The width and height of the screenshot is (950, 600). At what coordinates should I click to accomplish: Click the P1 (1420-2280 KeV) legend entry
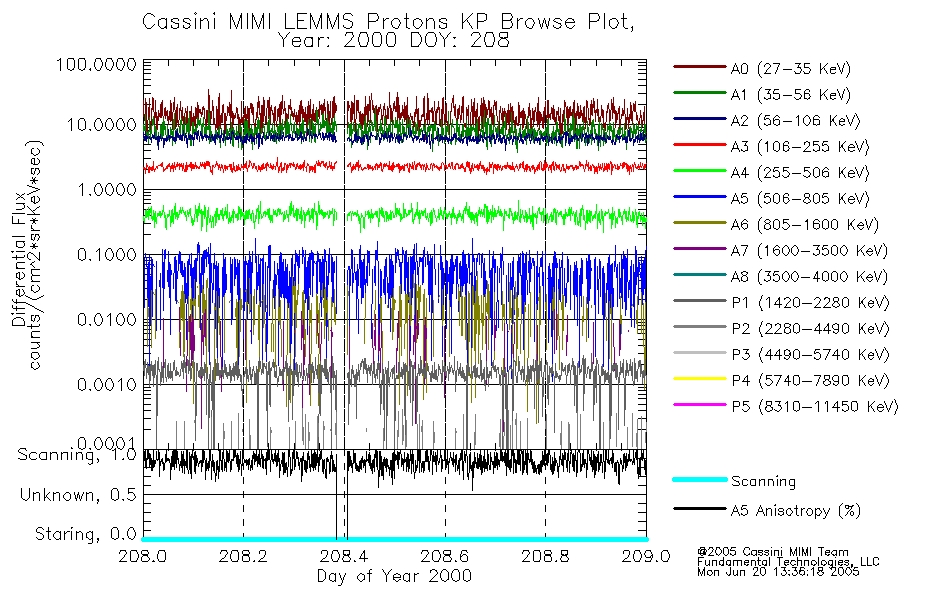781,302
